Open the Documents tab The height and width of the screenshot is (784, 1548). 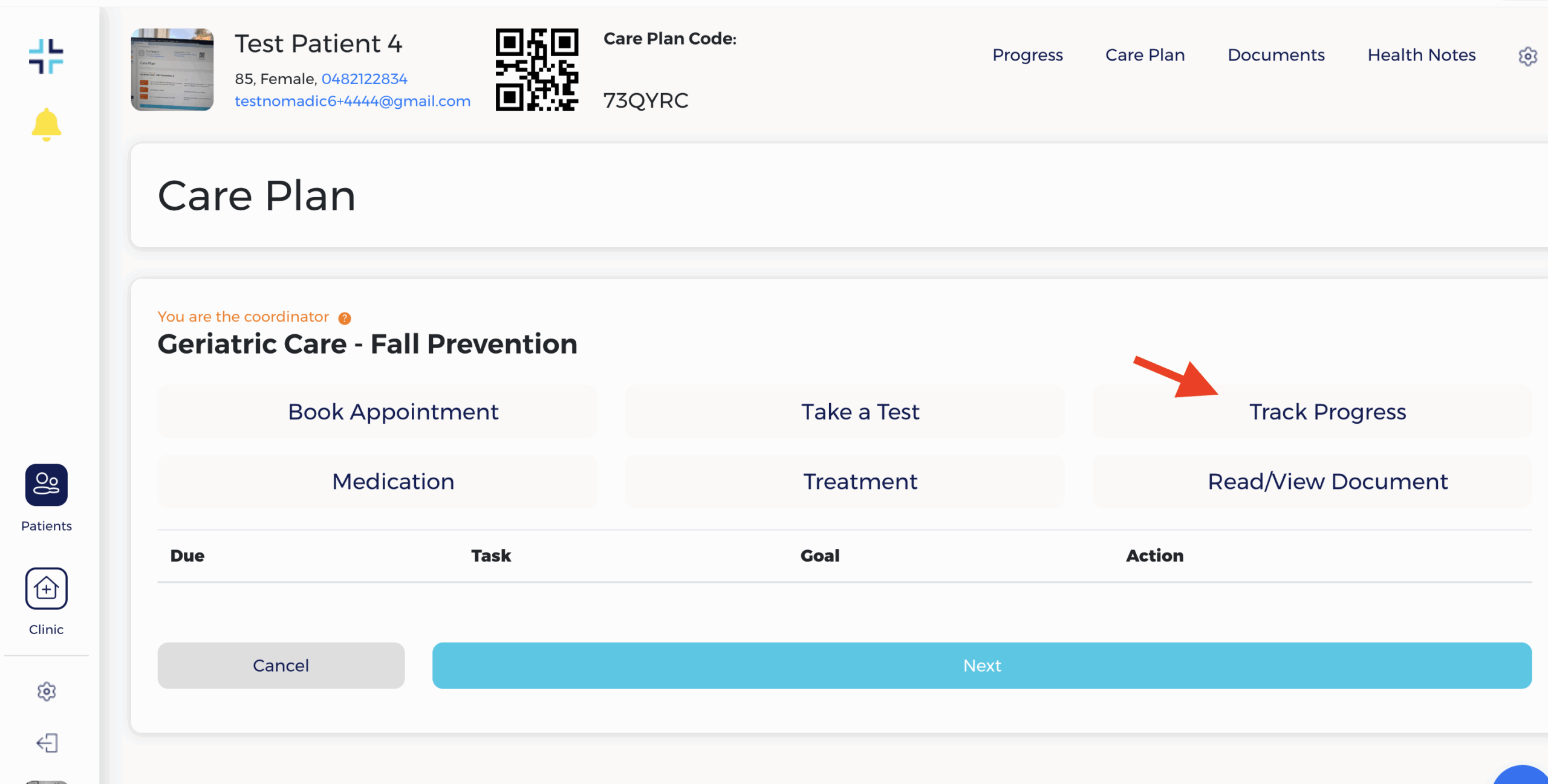1276,55
